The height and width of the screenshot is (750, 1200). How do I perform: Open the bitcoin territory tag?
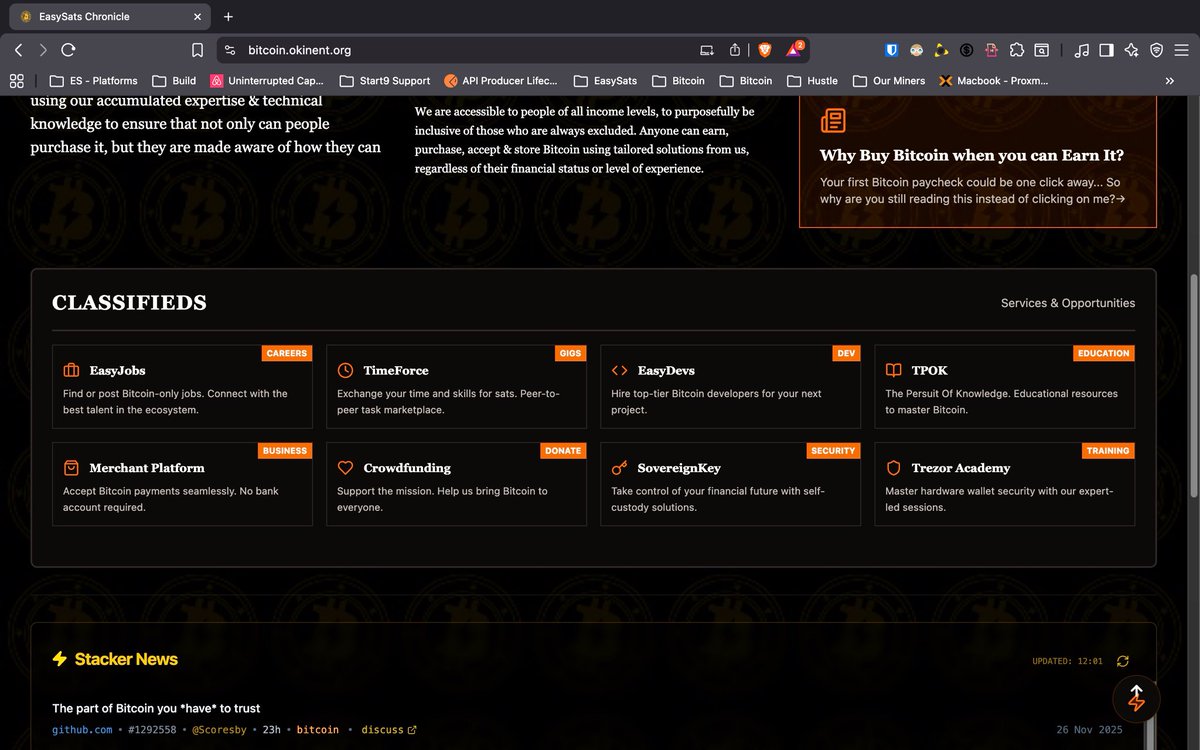point(318,730)
